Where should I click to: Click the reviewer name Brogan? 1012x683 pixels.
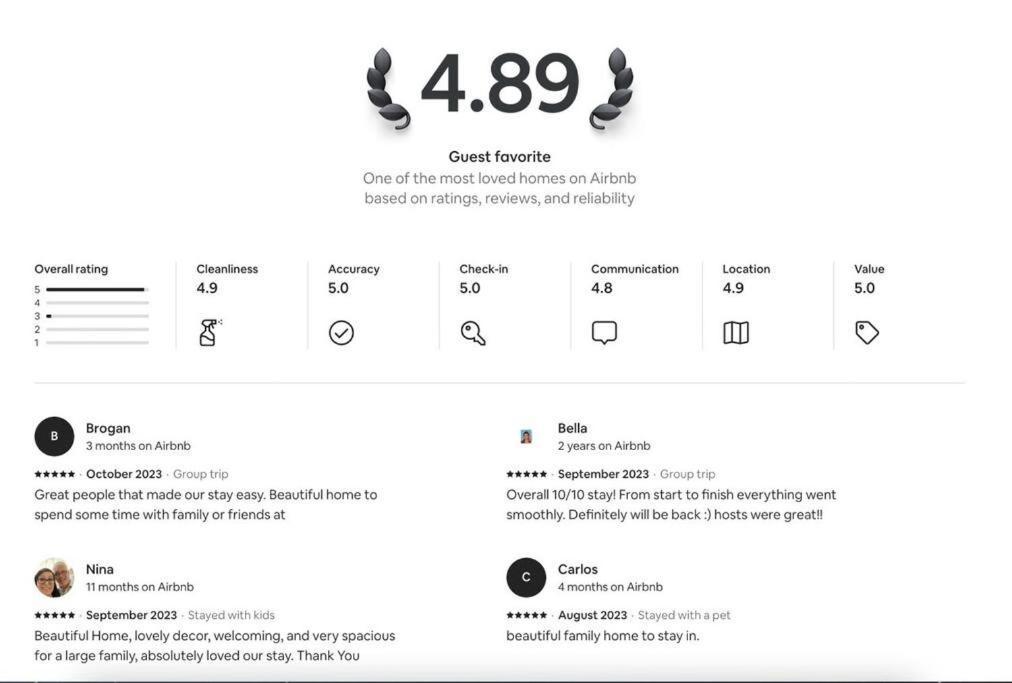(108, 428)
